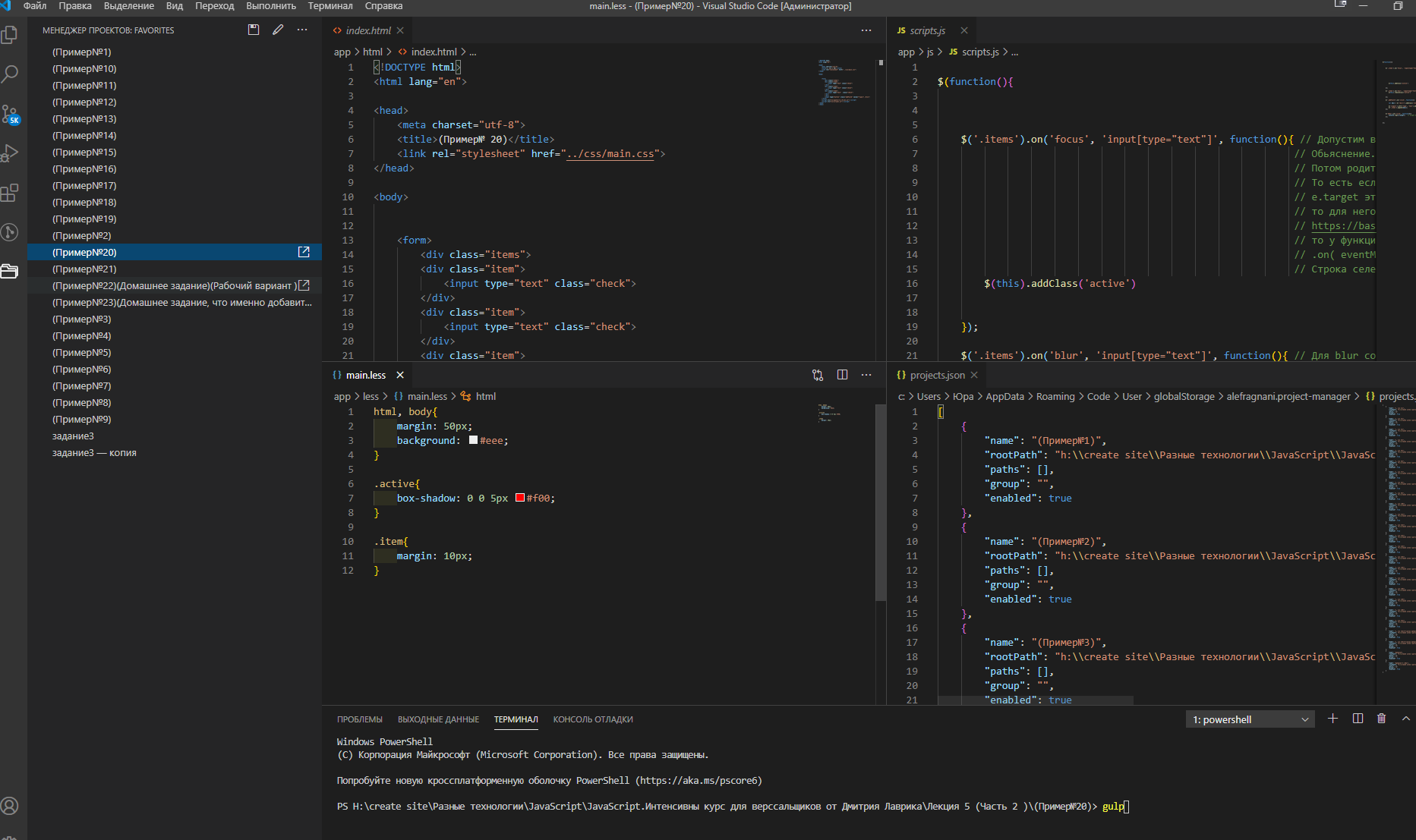
Task: Expand 'html' breadcrumb in index.html path
Action: [x=373, y=52]
